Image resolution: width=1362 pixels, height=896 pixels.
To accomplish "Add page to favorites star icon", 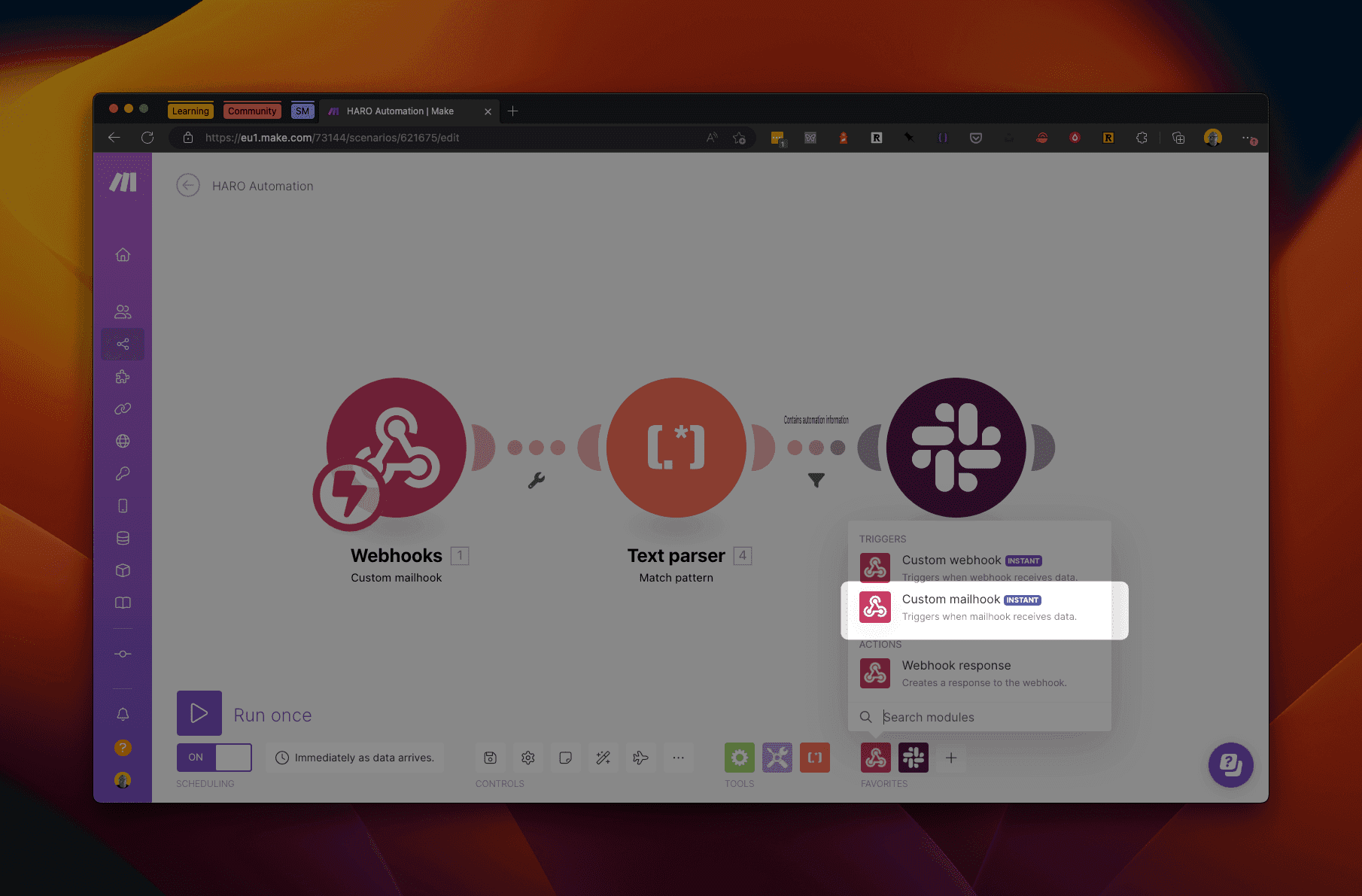I will coord(740,138).
